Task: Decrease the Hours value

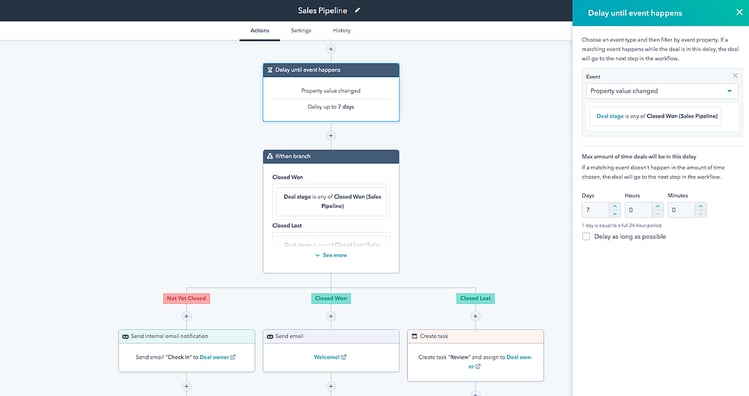Action: click(658, 214)
